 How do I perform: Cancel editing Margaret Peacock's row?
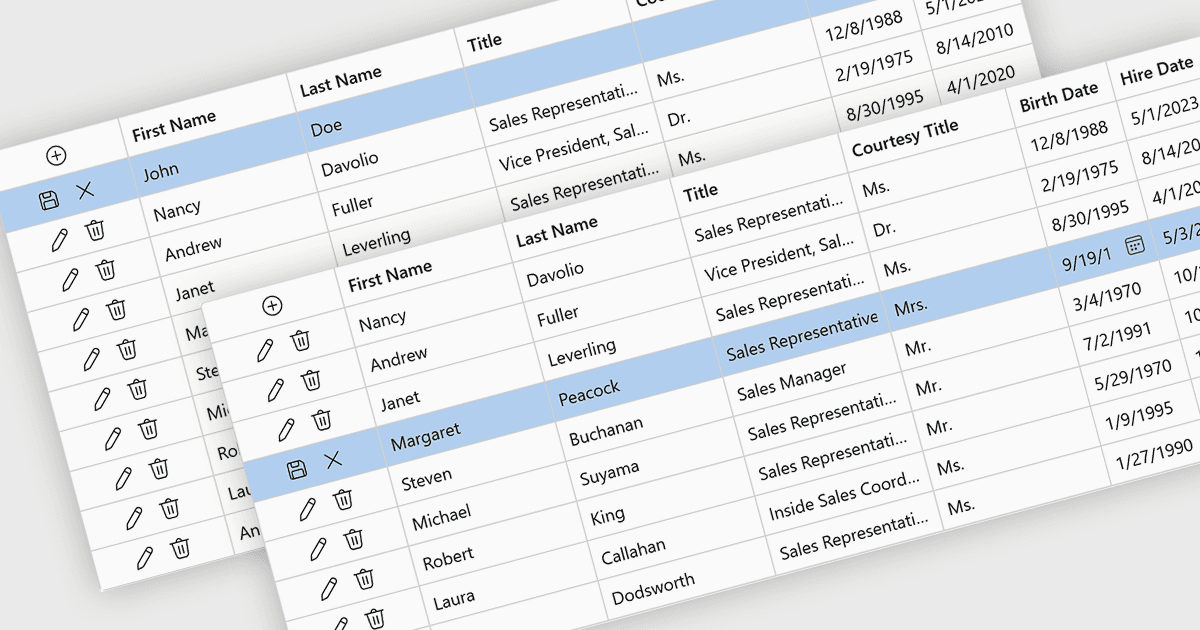pyautogui.click(x=333, y=459)
